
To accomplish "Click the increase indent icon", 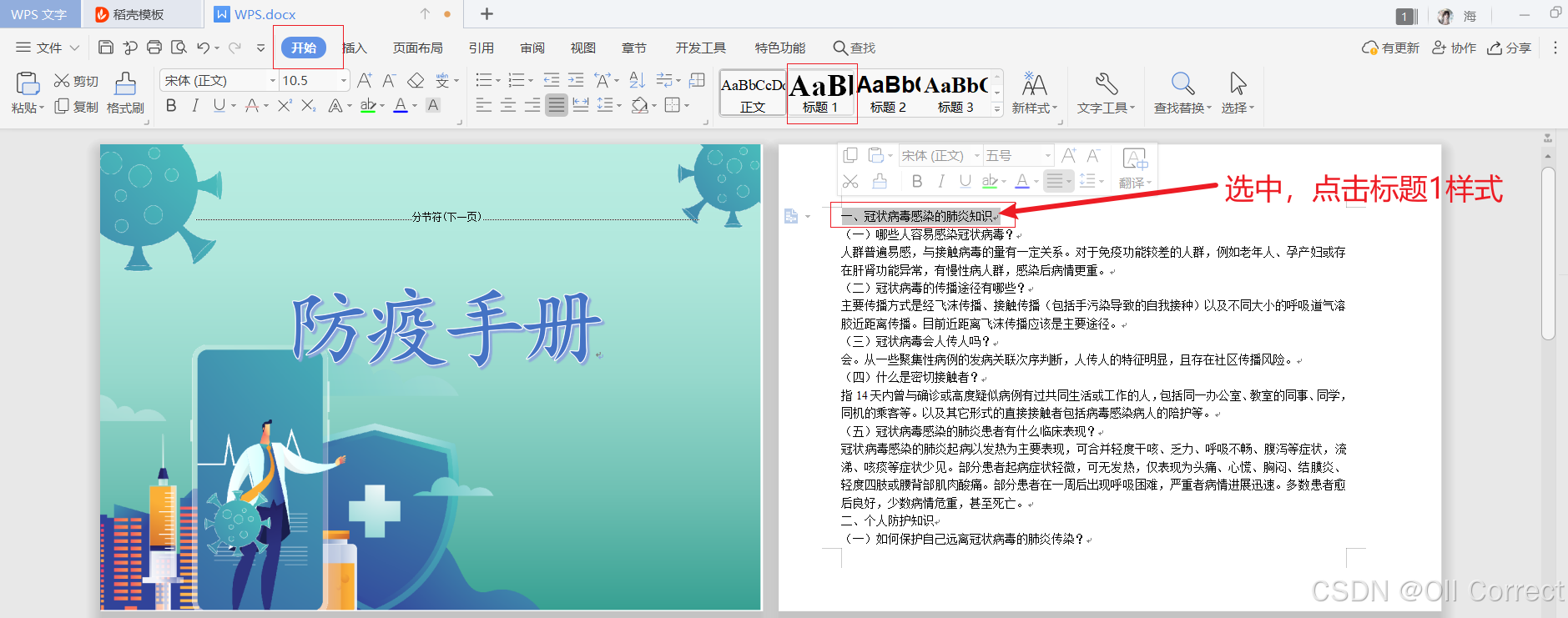I will point(576,80).
